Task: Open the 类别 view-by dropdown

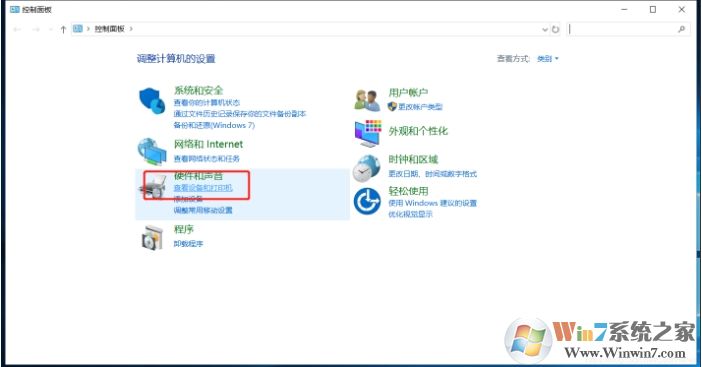Action: point(548,59)
